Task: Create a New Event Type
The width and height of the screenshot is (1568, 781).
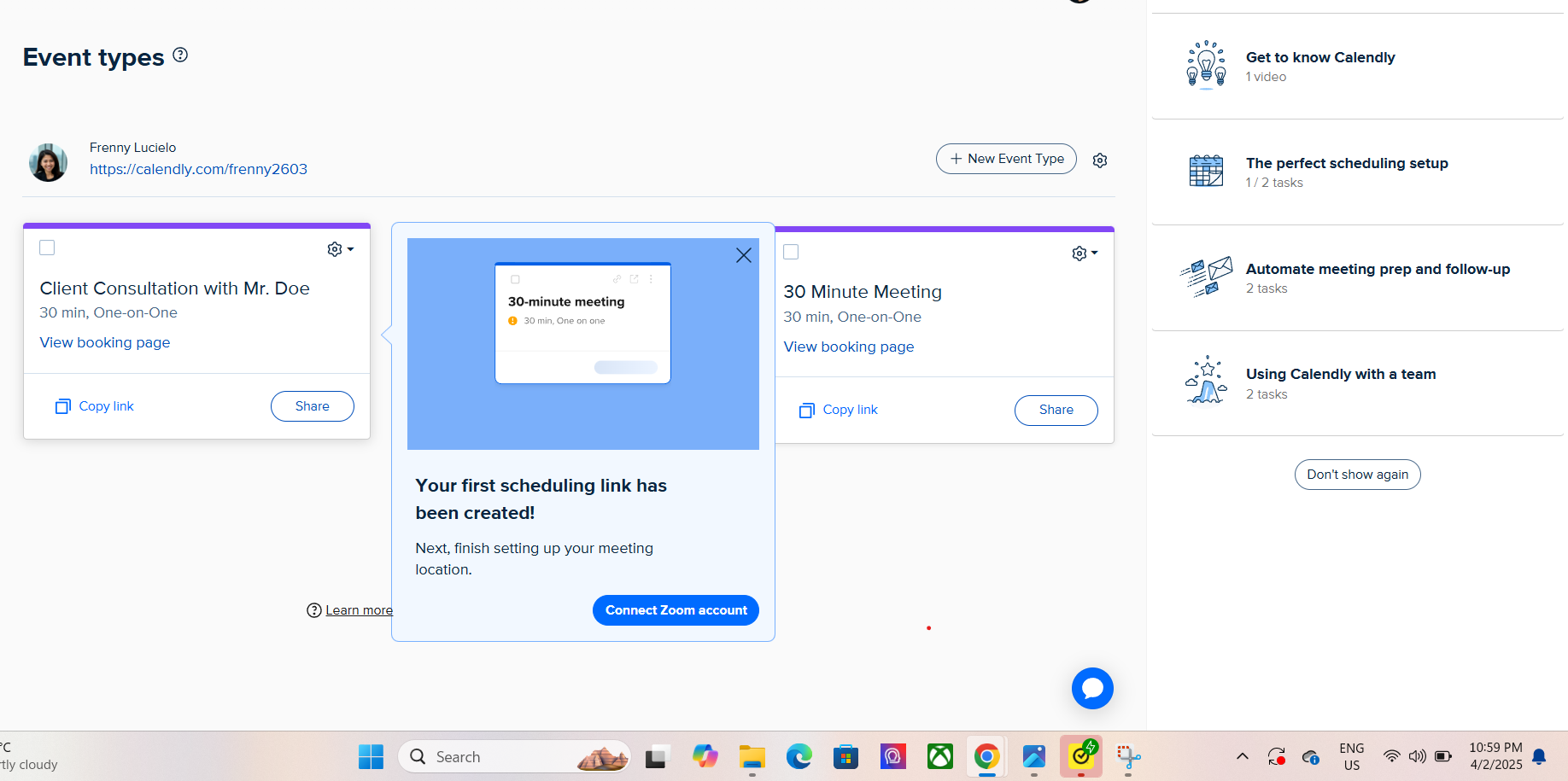Action: pyautogui.click(x=1006, y=159)
